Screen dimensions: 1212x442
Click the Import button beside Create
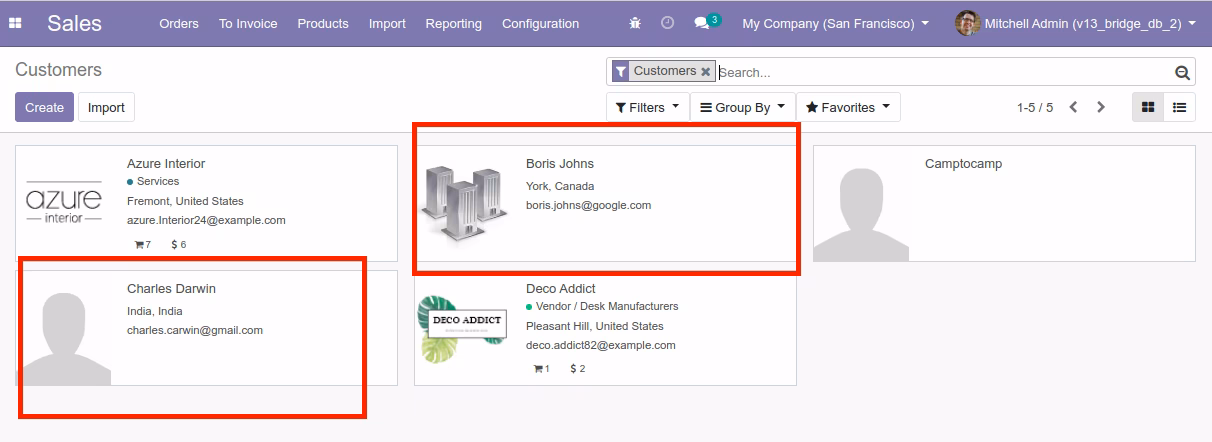pos(106,107)
